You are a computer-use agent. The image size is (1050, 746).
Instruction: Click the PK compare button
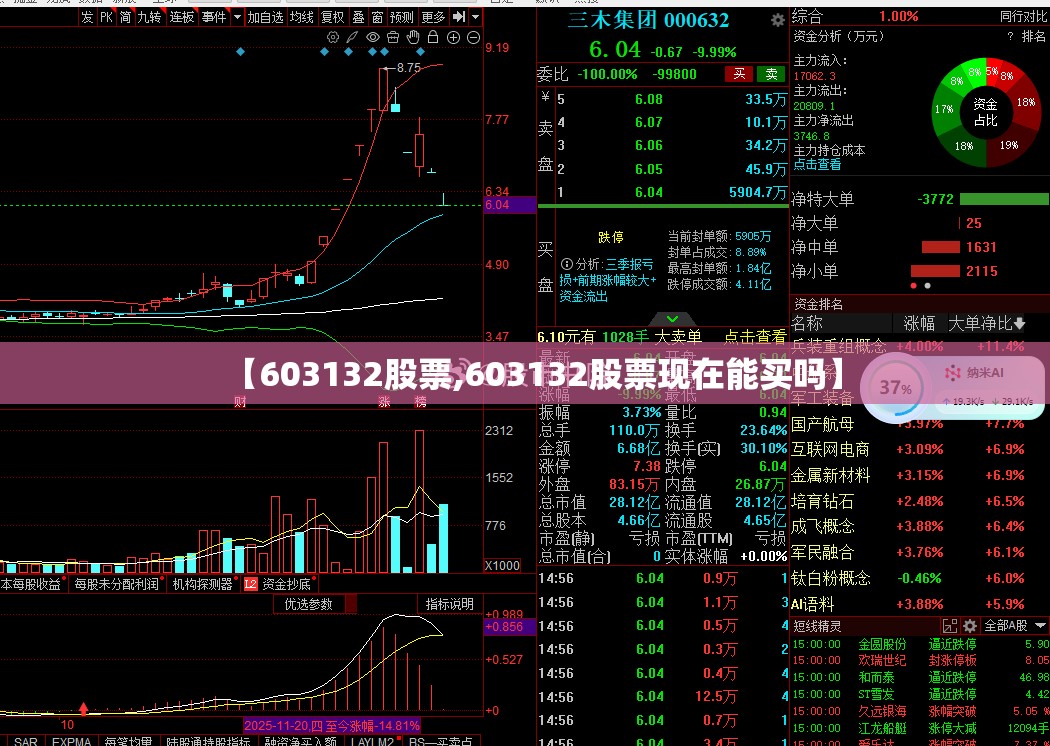(x=106, y=17)
